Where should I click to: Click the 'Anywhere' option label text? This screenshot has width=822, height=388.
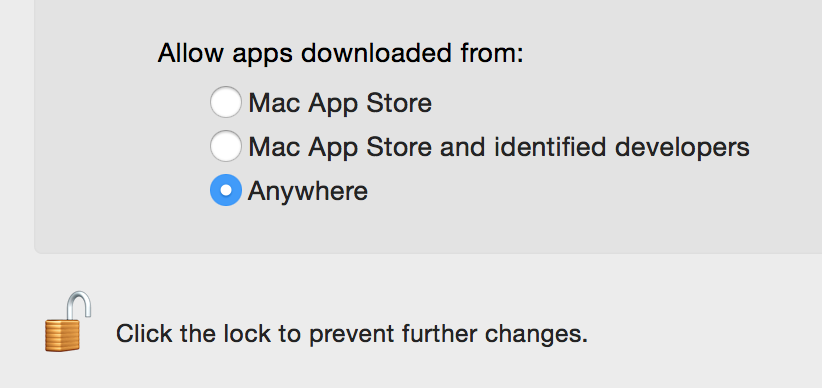click(x=308, y=191)
